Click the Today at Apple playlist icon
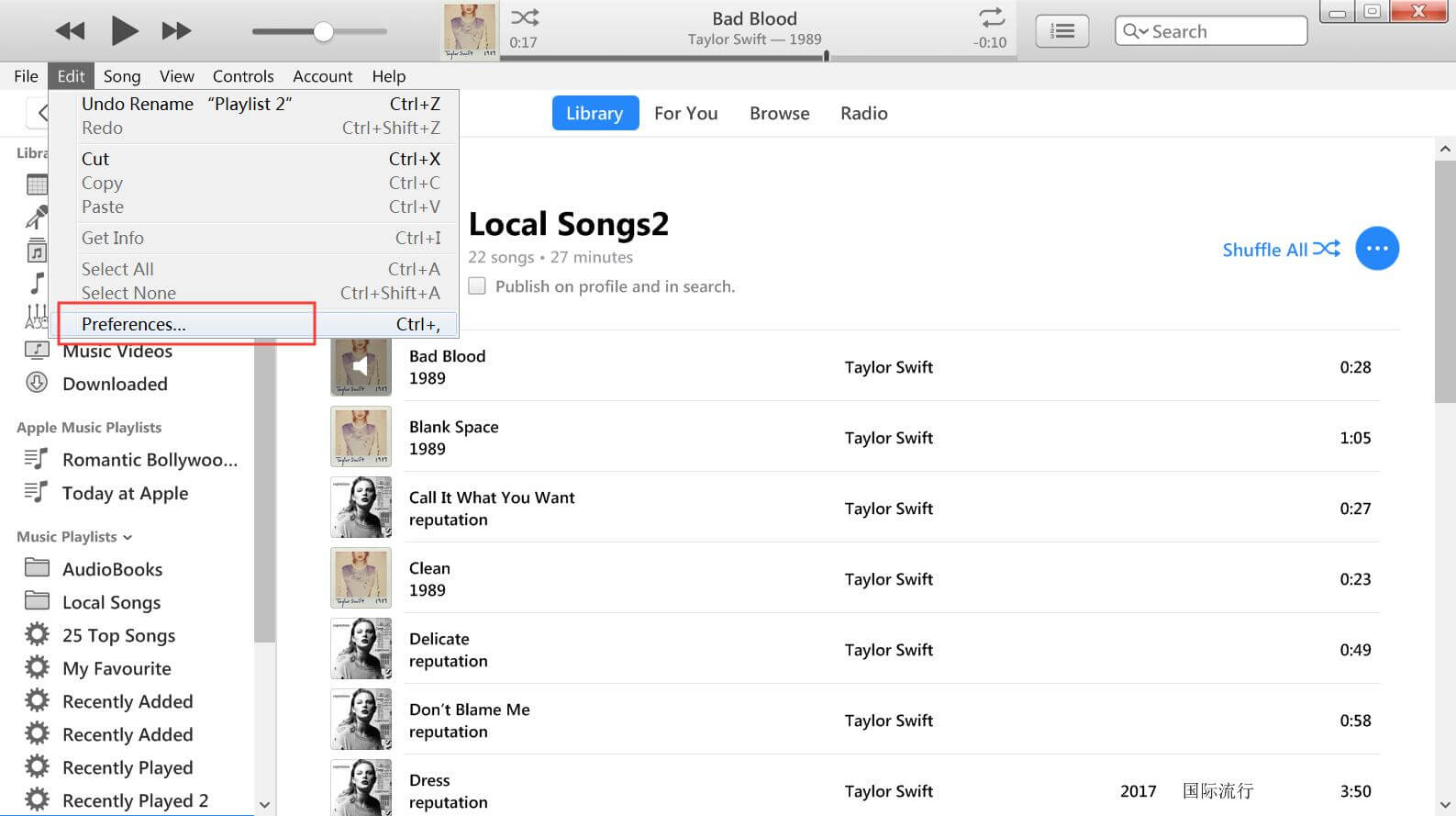The width and height of the screenshot is (1456, 816). tap(36, 492)
